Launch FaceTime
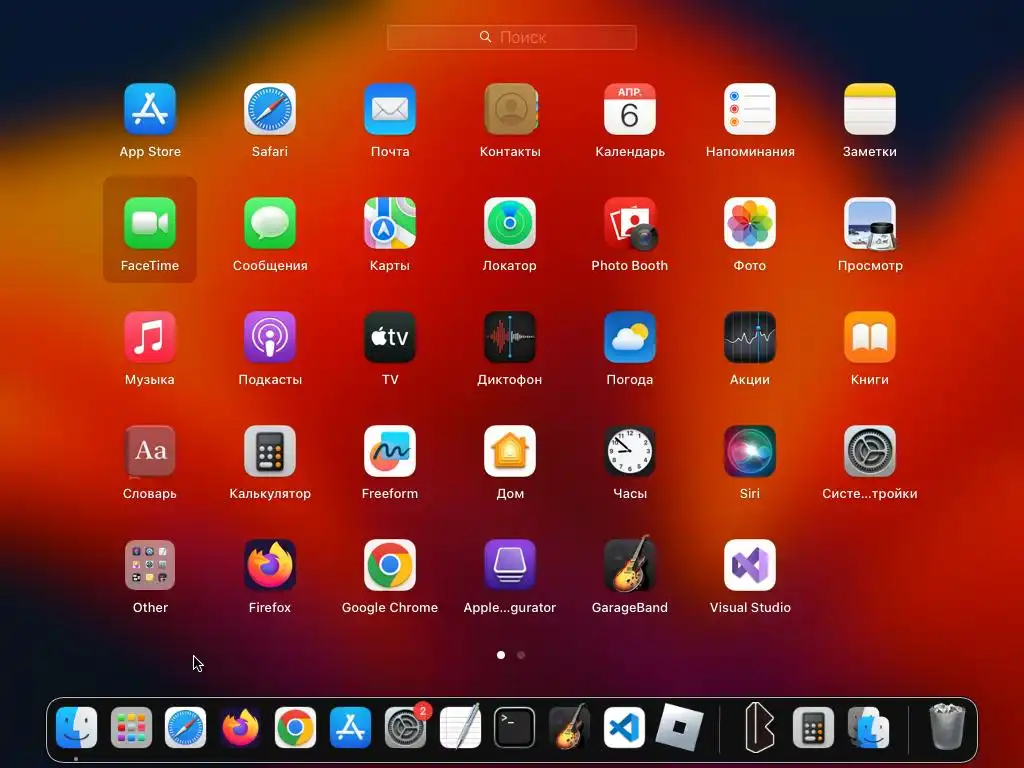1024x768 pixels. point(150,223)
